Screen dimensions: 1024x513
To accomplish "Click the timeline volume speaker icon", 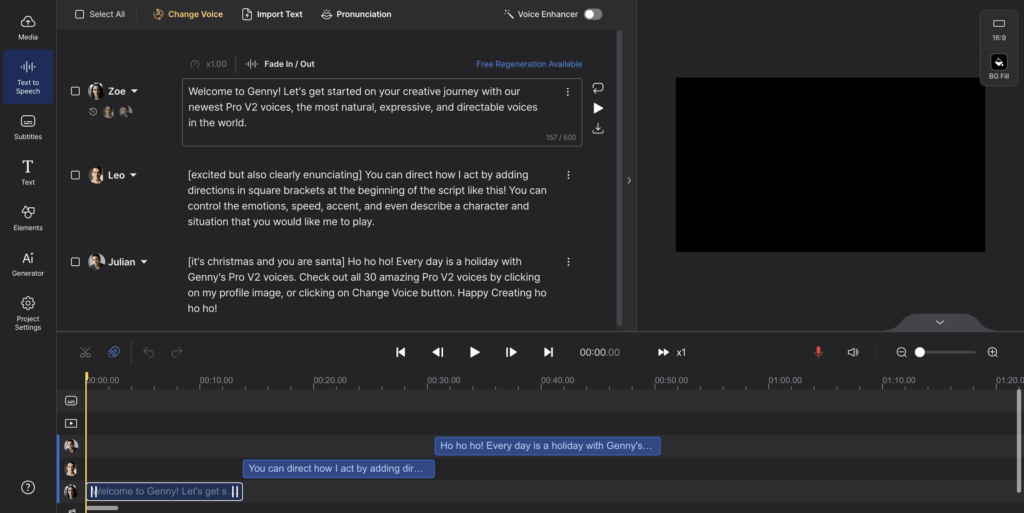I will 853,352.
